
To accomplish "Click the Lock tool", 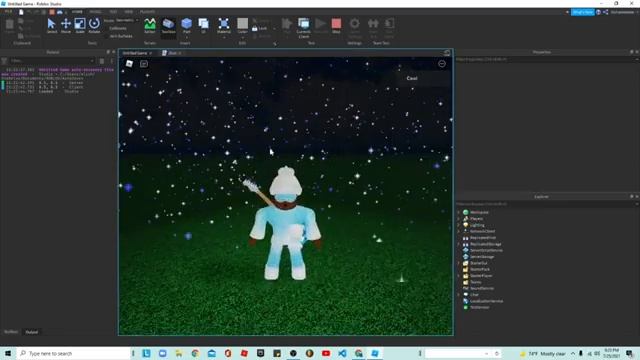I will pyautogui.click(x=260, y=29).
